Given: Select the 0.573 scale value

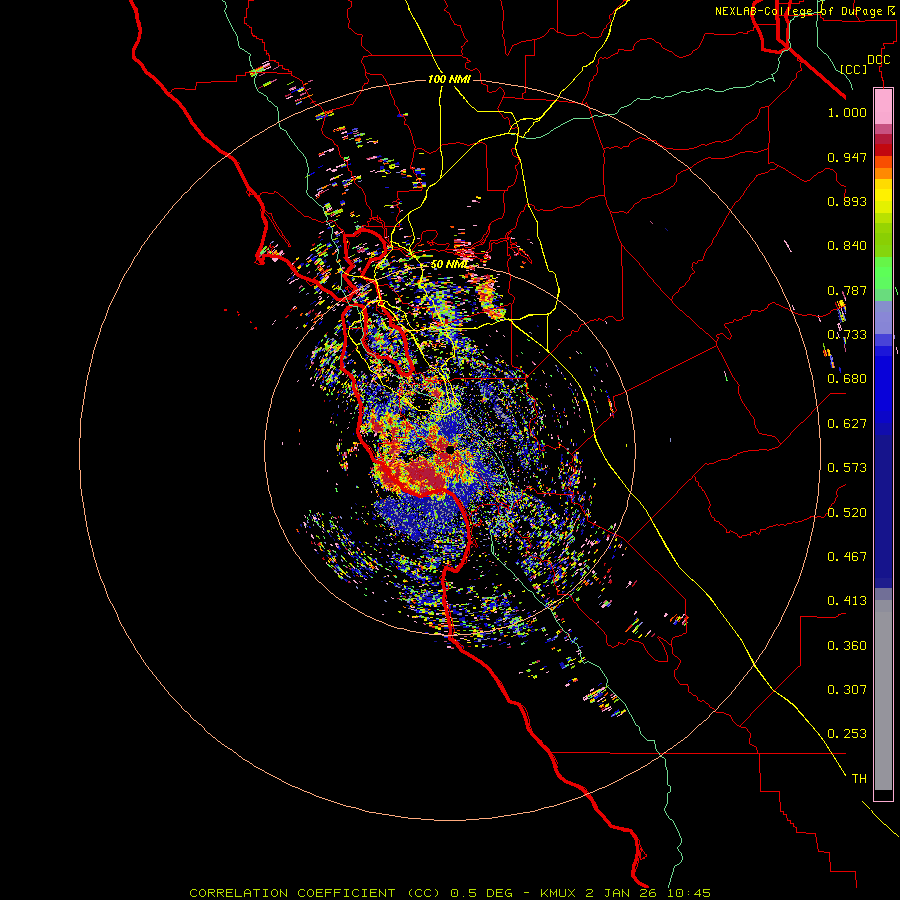Looking at the screenshot, I should tap(847, 468).
